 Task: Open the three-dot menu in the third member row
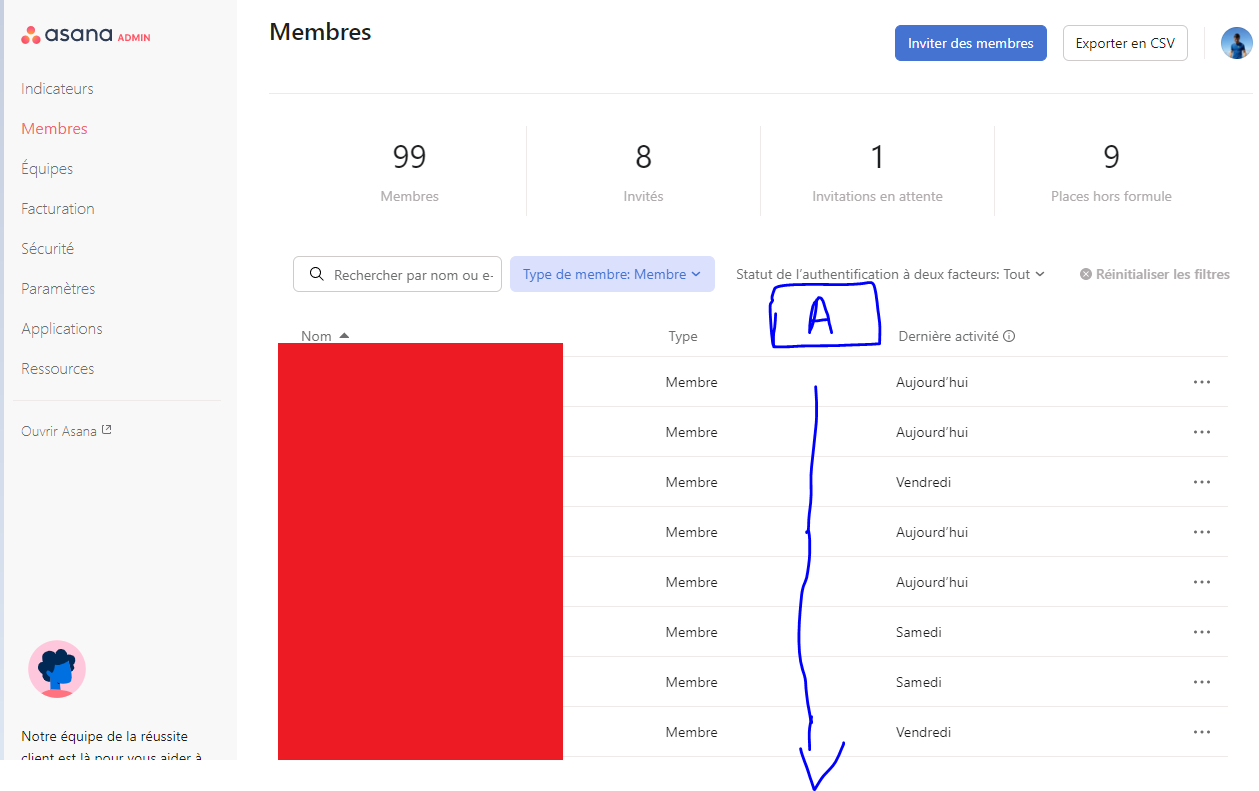(1202, 482)
